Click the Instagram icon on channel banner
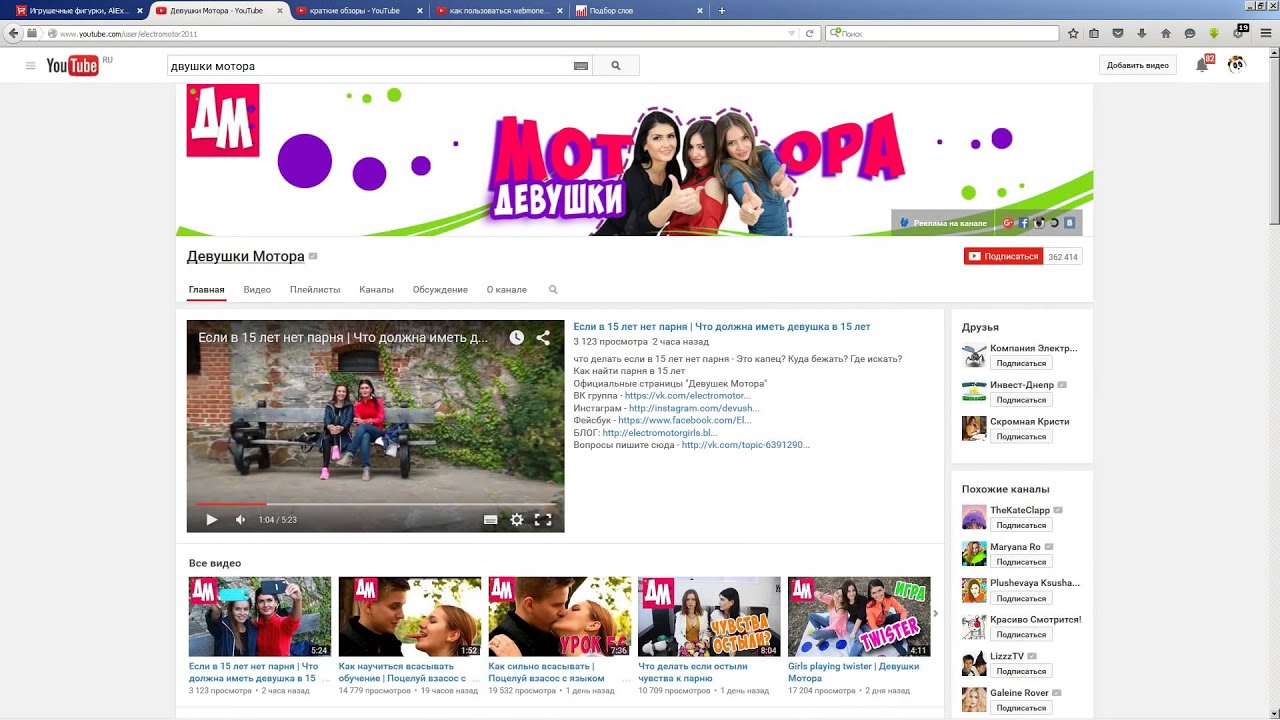This screenshot has width=1280, height=720. click(x=1039, y=223)
